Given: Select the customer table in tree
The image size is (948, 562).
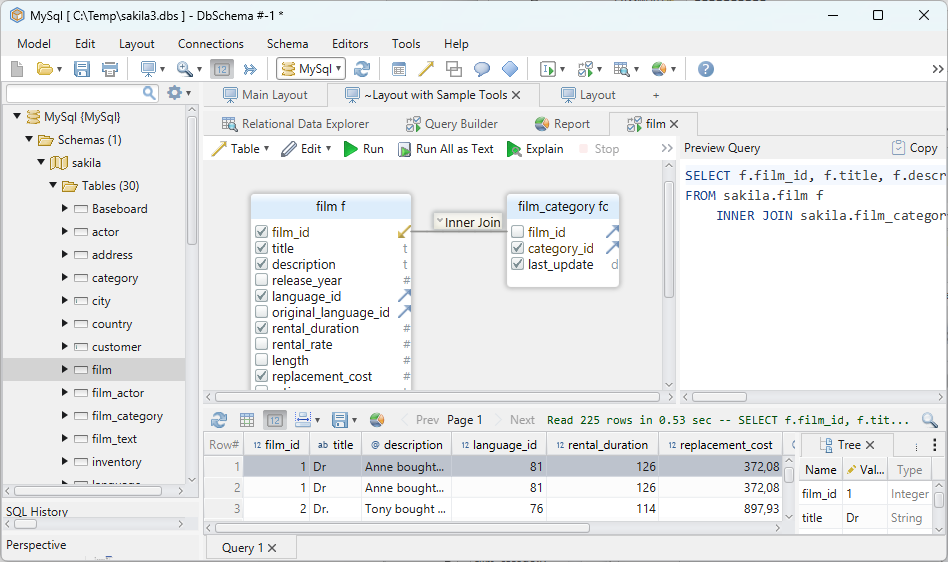Looking at the screenshot, I should (x=116, y=347).
